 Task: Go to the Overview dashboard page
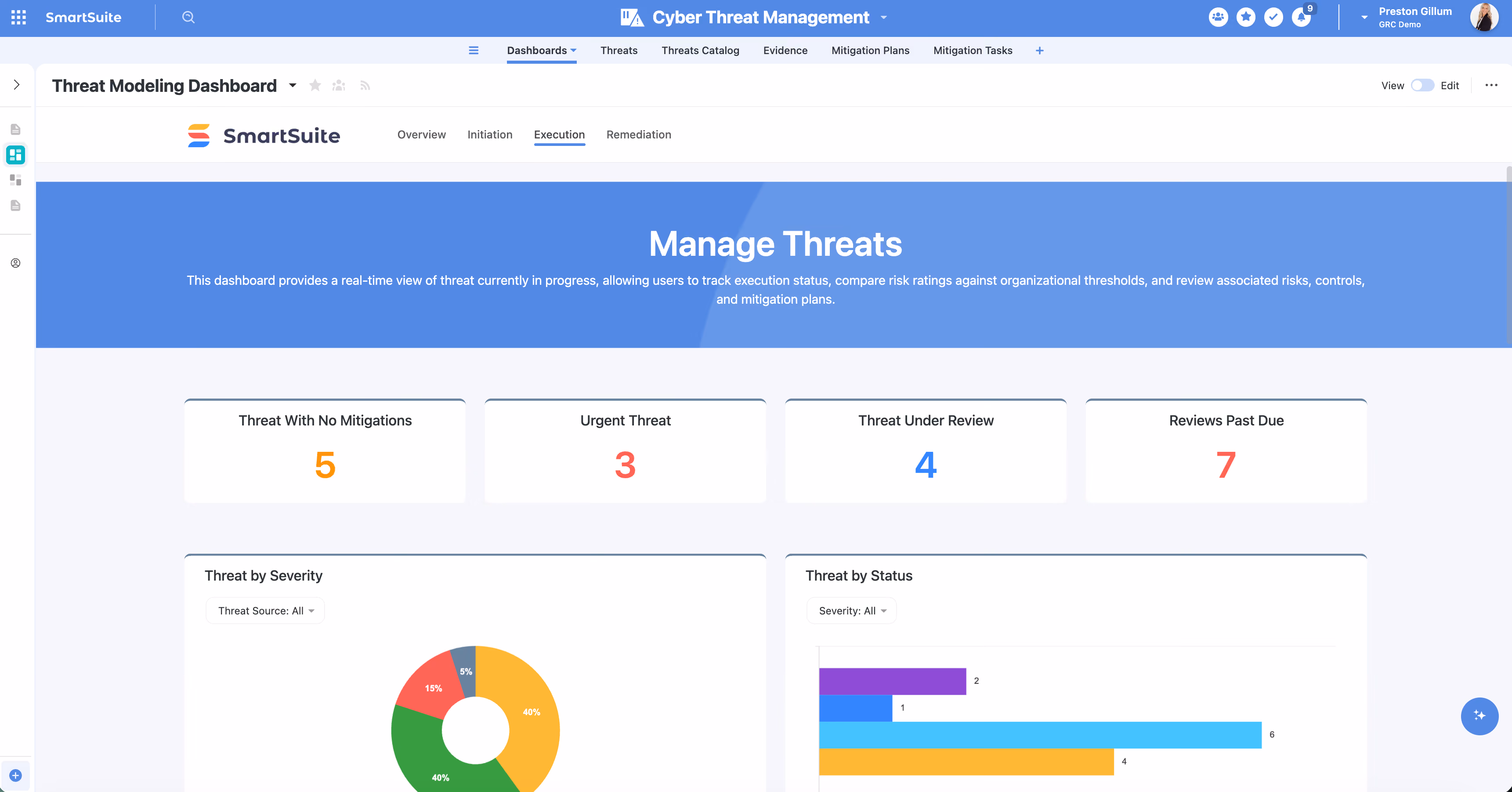coord(421,134)
